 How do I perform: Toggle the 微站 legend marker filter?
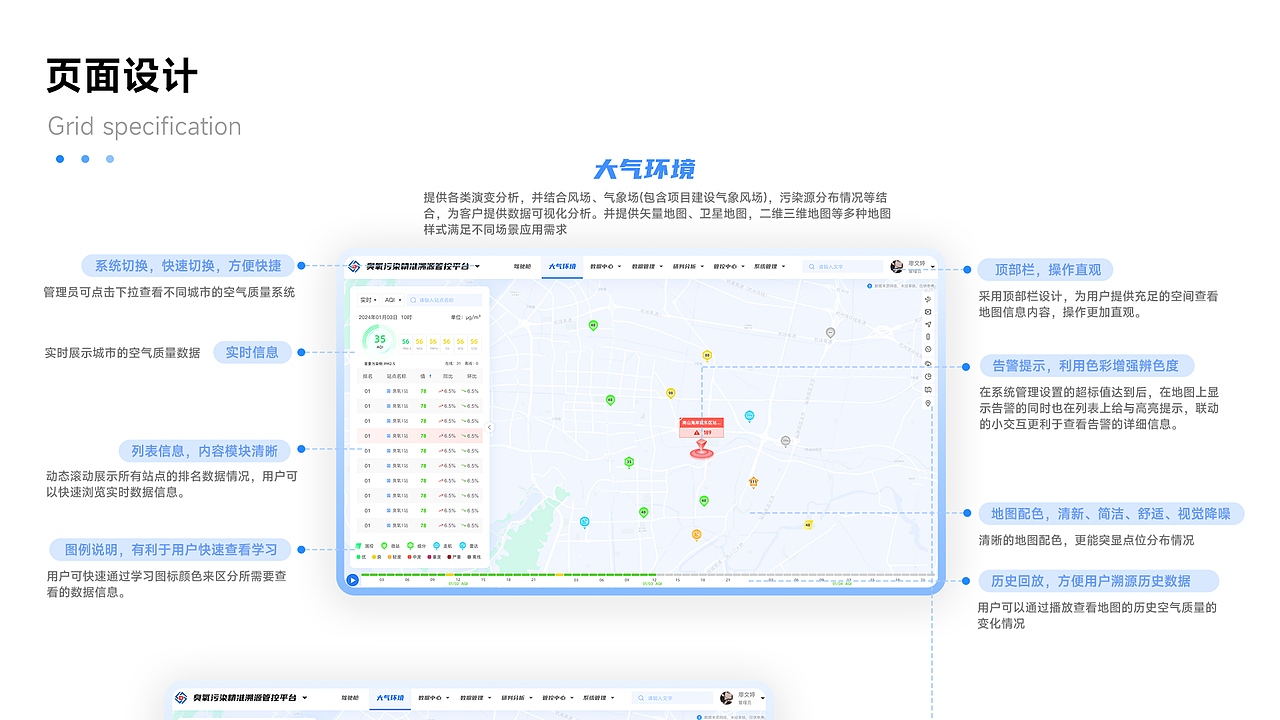point(392,546)
